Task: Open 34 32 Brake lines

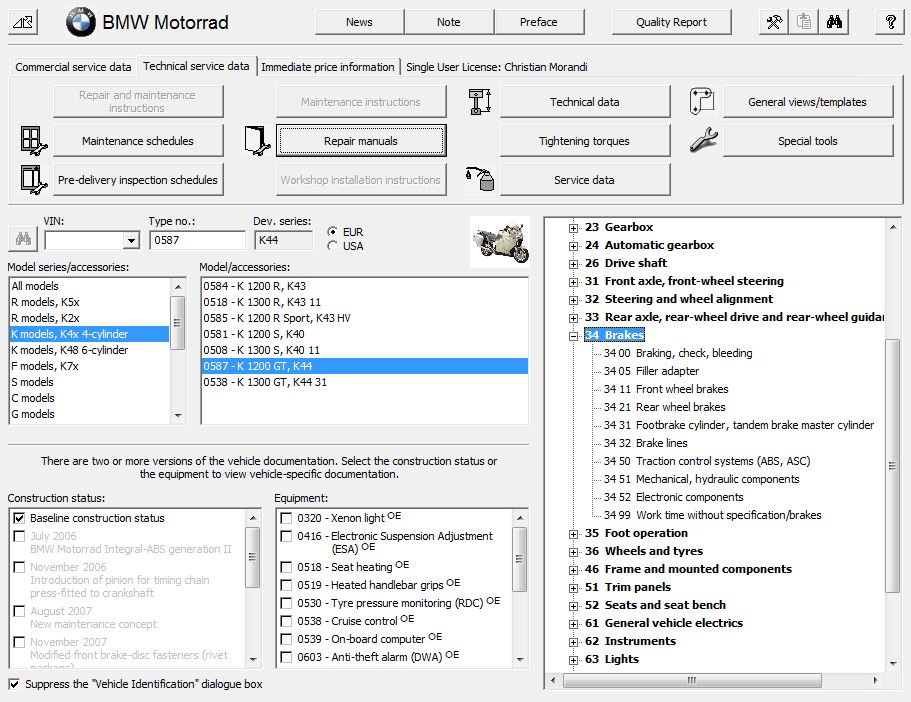Action: [645, 443]
